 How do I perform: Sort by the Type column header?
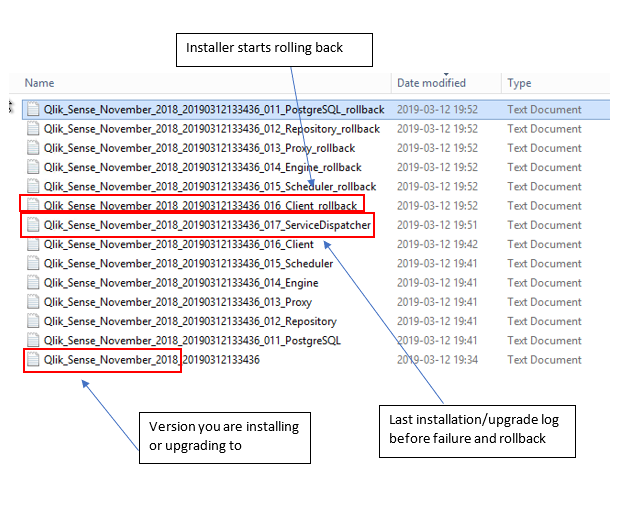[519, 83]
